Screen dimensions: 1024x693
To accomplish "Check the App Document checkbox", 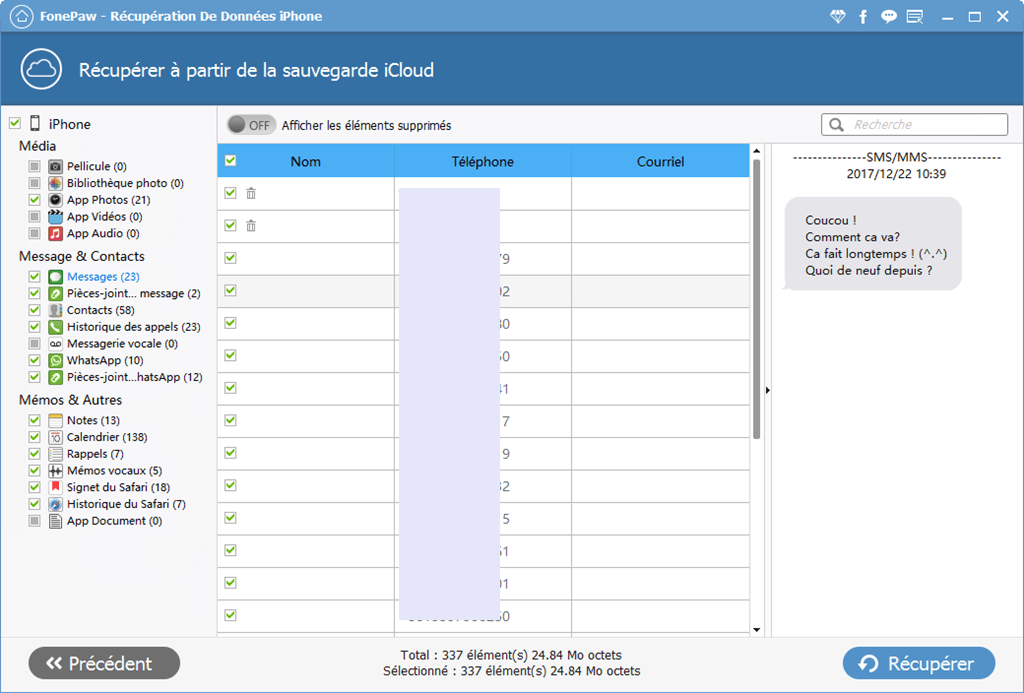I will tap(35, 521).
